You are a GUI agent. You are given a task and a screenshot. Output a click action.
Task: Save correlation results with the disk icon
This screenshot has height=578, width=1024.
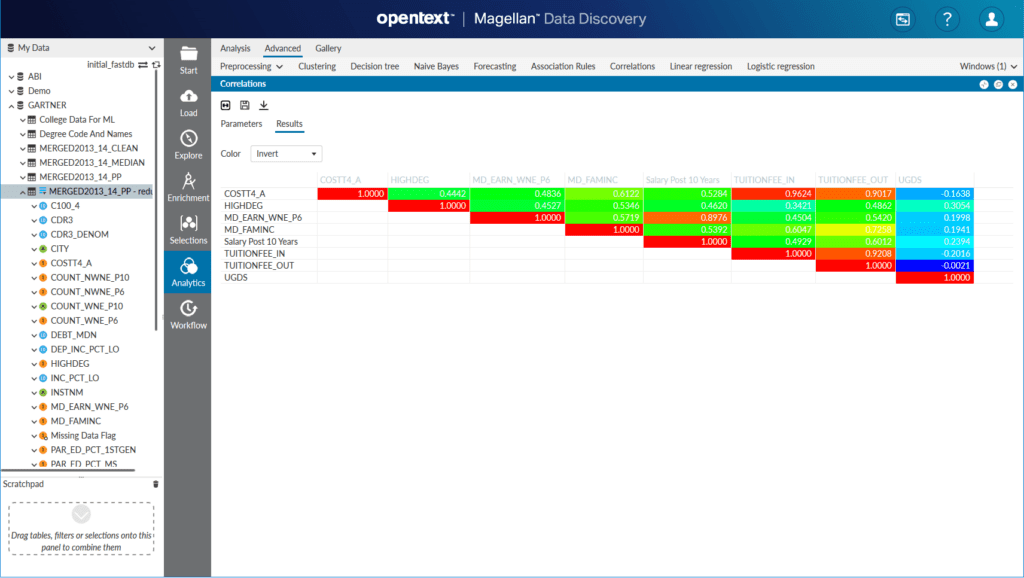tap(243, 105)
